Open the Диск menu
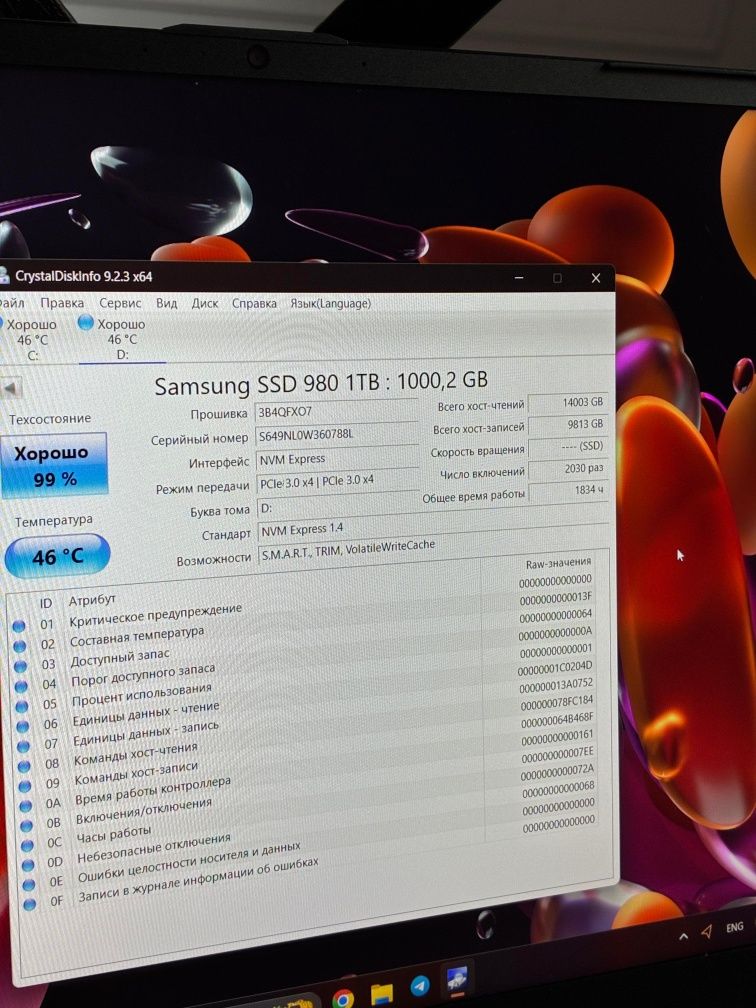Screen dimensions: 756x1008 (204, 303)
